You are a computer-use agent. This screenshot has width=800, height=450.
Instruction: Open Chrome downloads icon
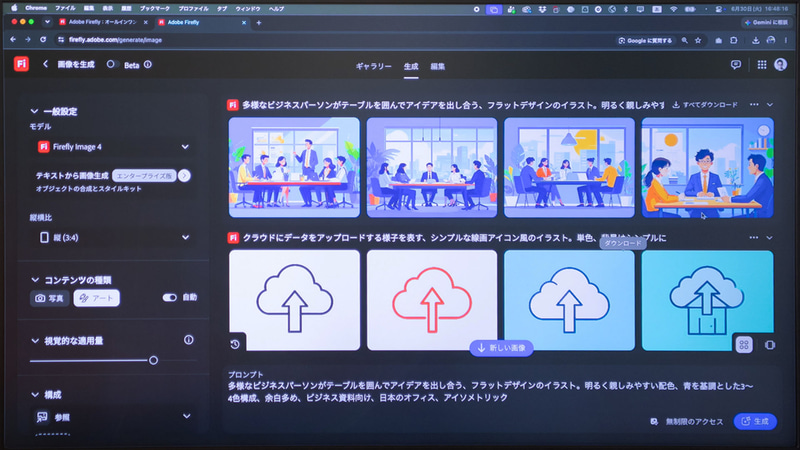[756, 40]
